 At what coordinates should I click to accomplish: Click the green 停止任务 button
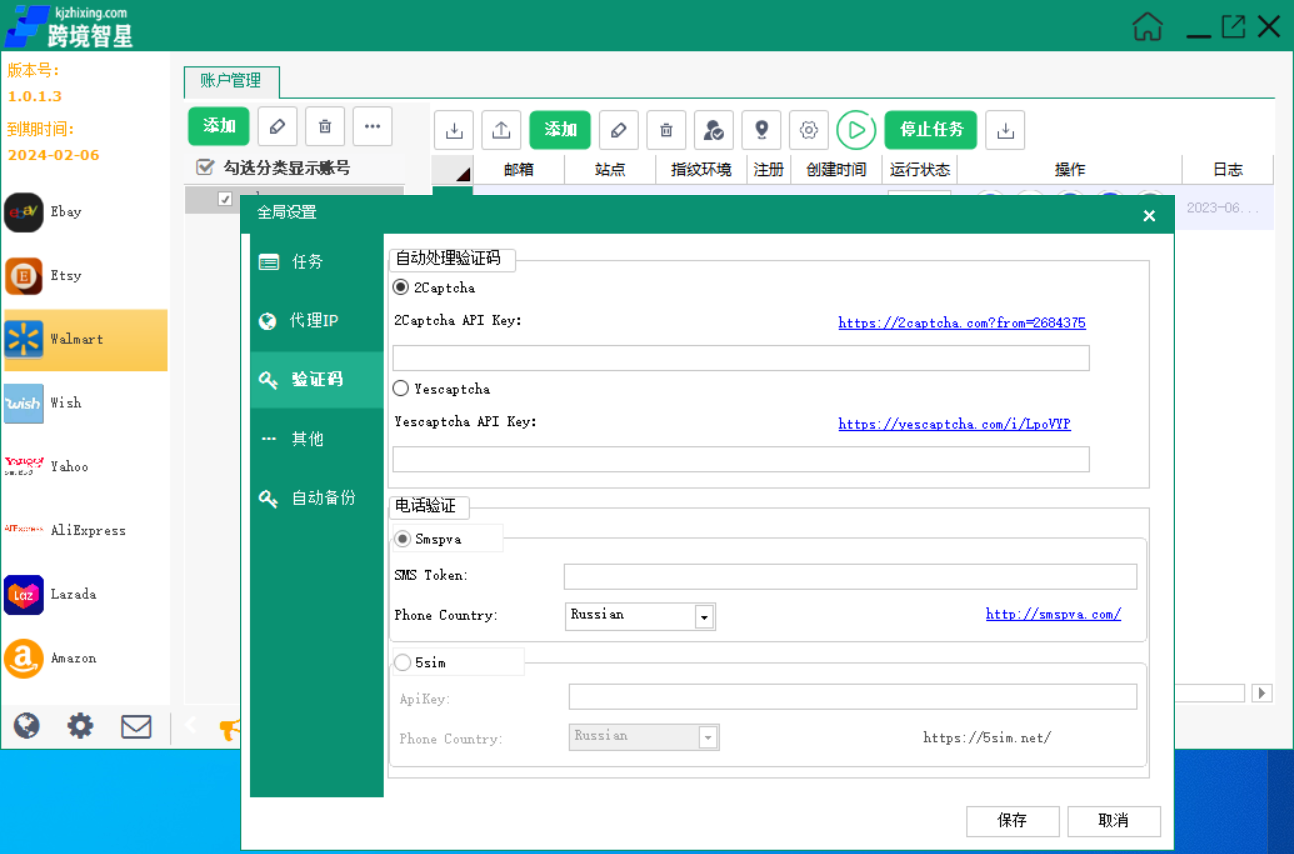pos(931,130)
